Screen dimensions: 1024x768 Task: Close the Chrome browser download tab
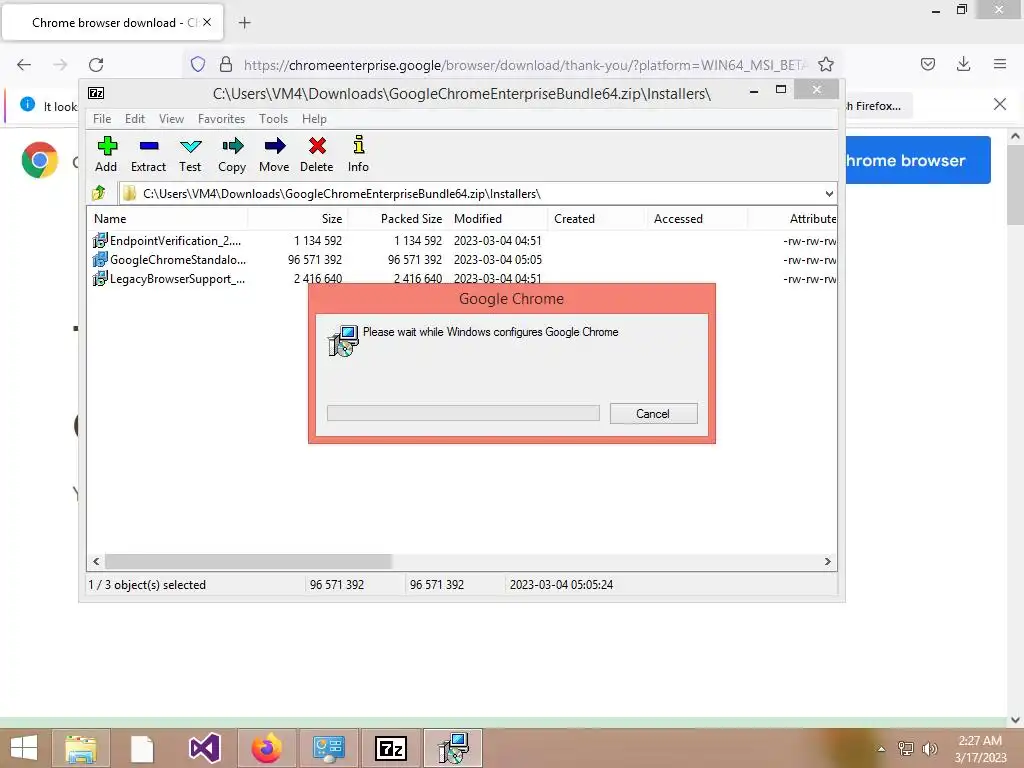coord(207,22)
